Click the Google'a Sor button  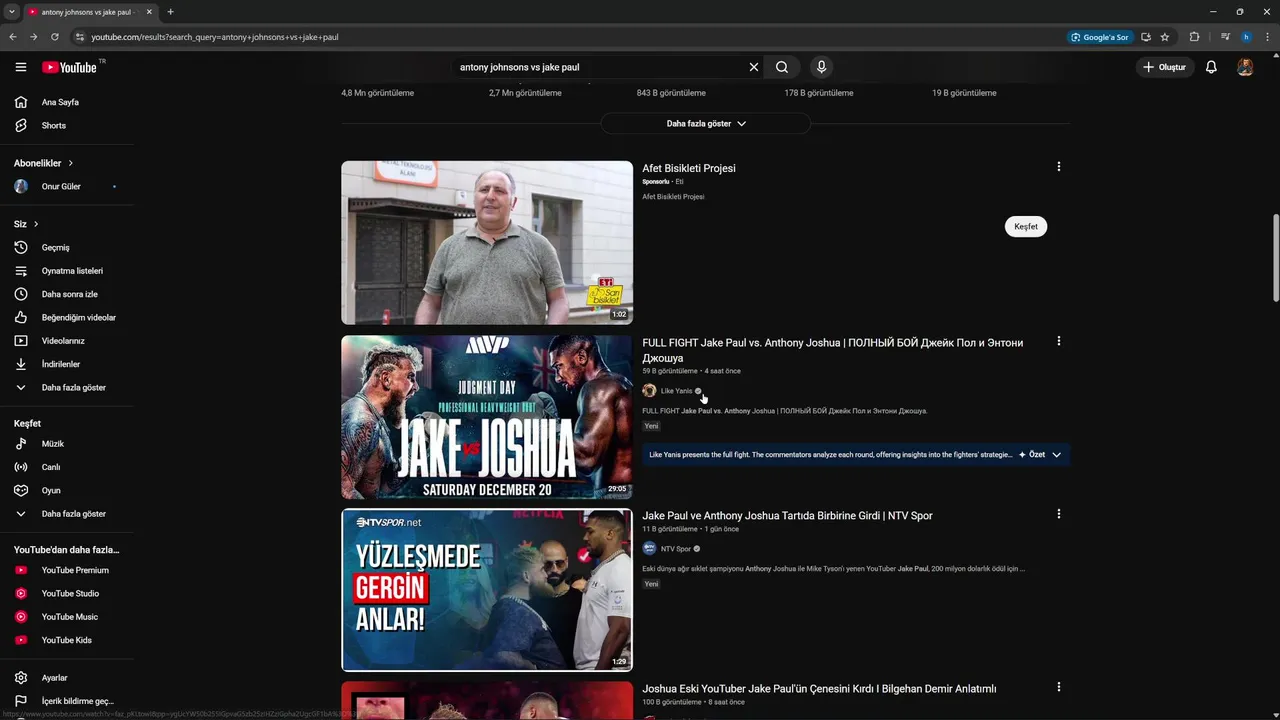[x=1100, y=37]
